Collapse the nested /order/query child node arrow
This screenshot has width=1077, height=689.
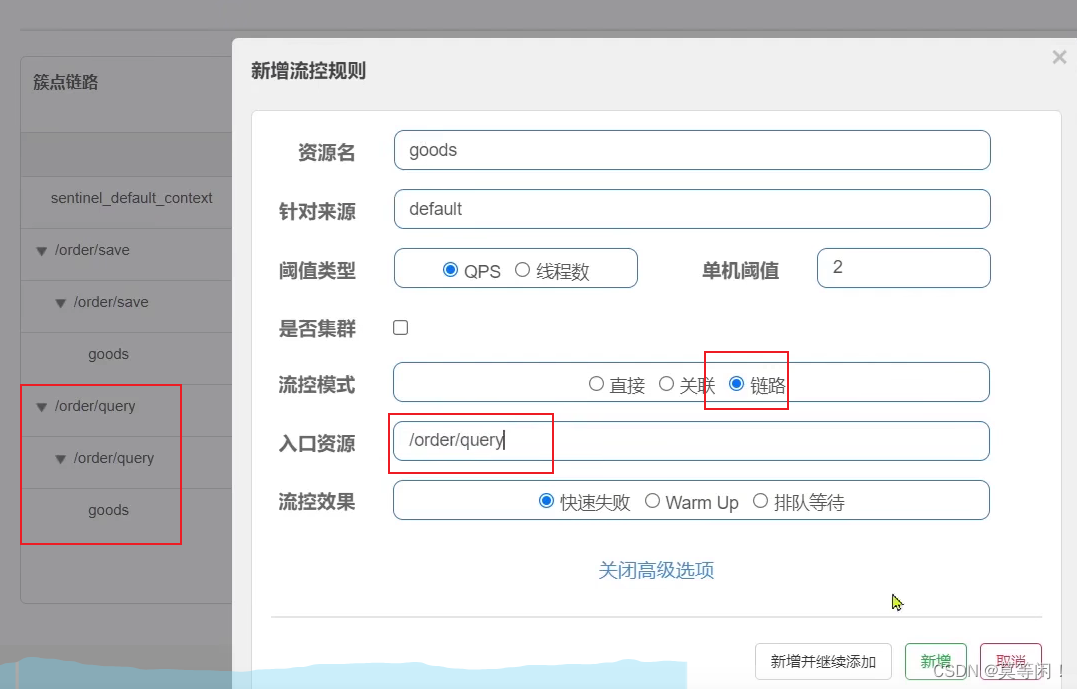(60, 460)
